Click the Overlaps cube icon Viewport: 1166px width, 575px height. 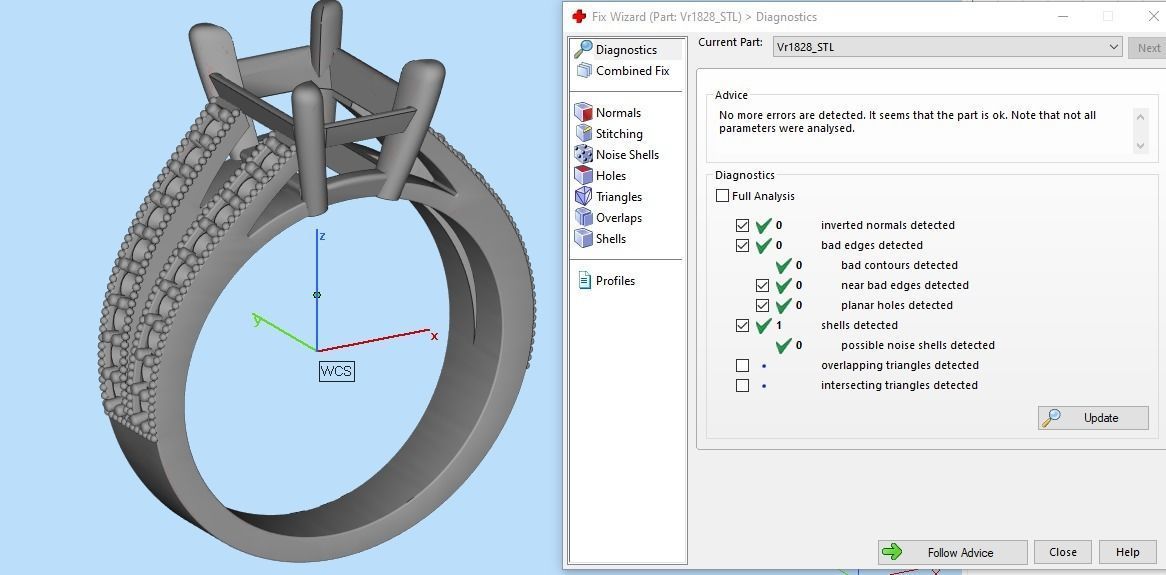tap(584, 217)
